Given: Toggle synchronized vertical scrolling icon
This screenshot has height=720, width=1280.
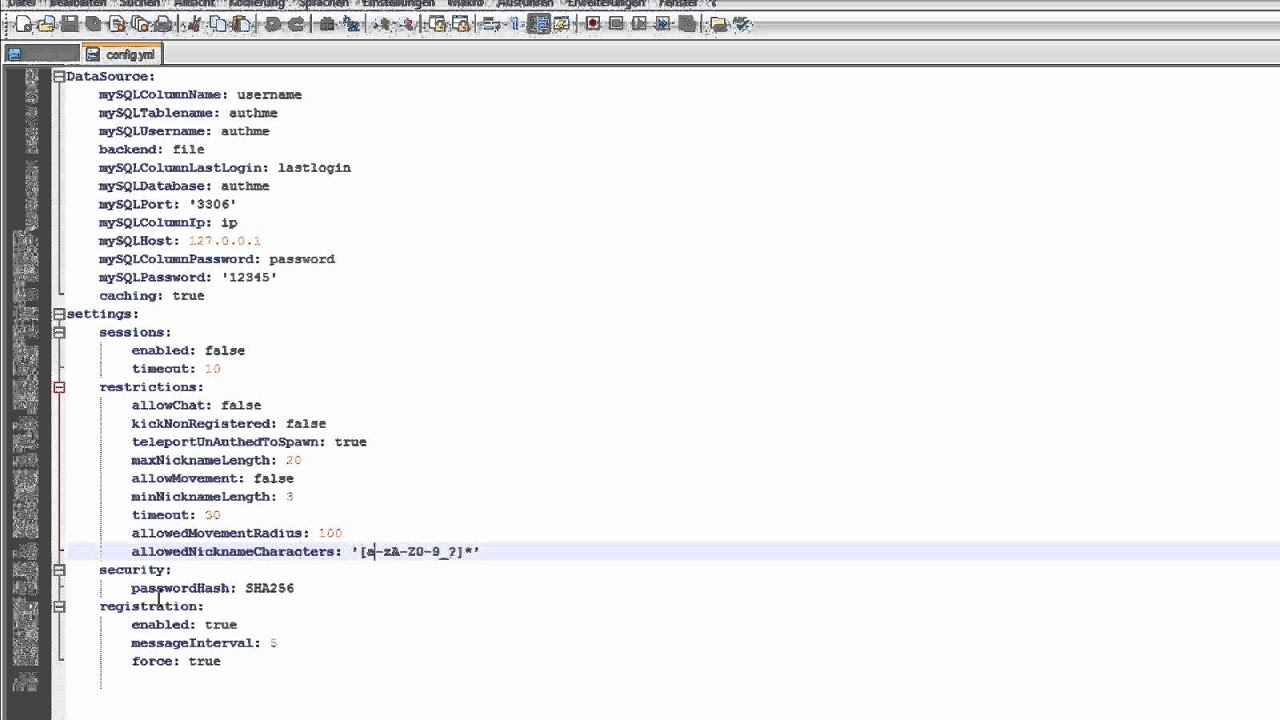Looking at the screenshot, I should (438, 24).
